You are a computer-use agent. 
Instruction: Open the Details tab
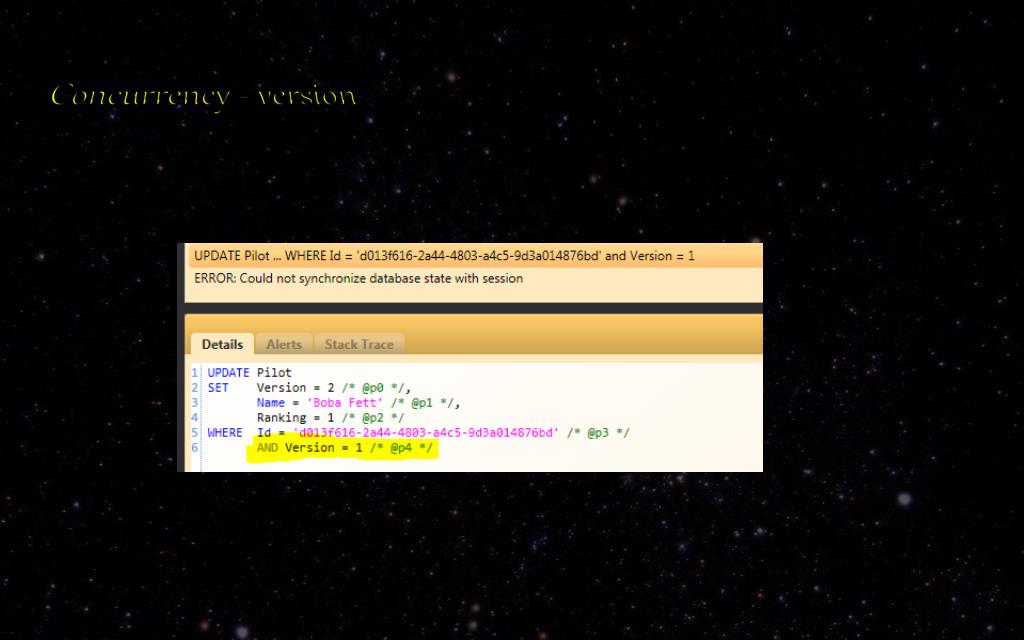(x=222, y=344)
